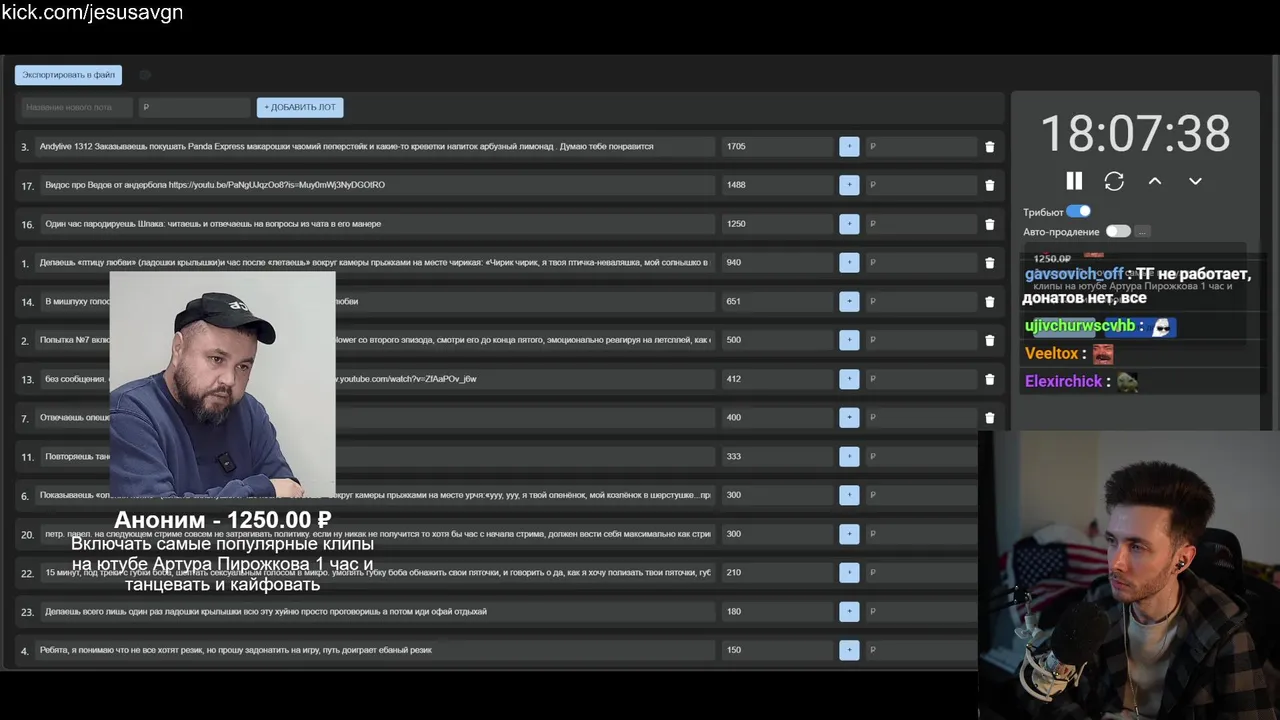Delete lot 7 priced 400 with trash icon
Image resolution: width=1280 pixels, height=720 pixels.
(x=989, y=418)
